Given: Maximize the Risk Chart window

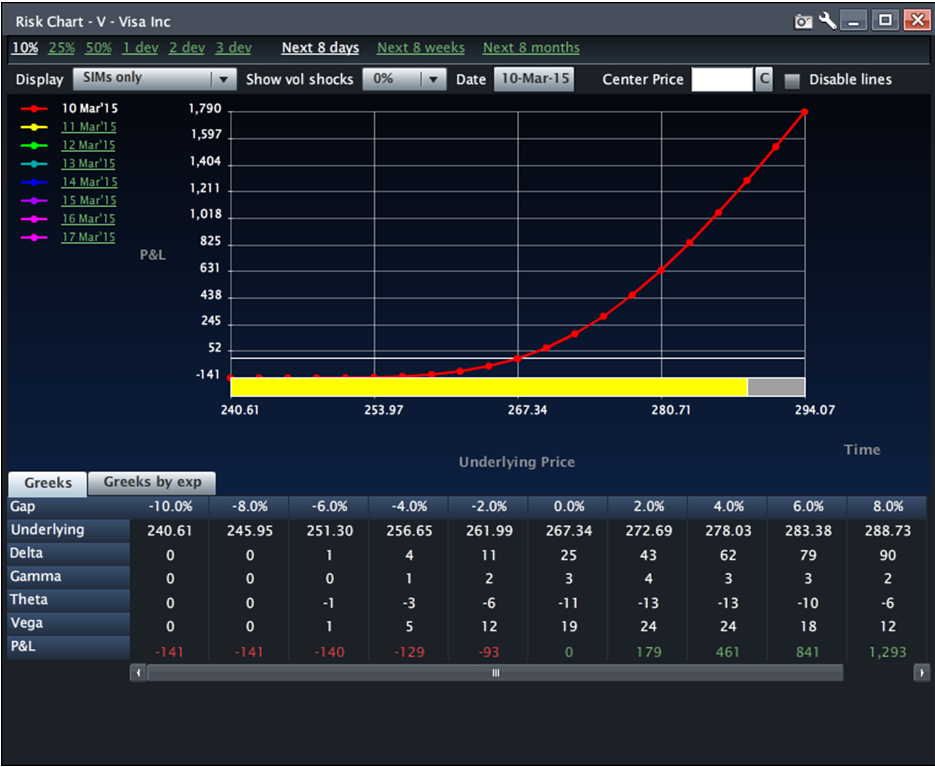Looking at the screenshot, I should click(x=885, y=20).
